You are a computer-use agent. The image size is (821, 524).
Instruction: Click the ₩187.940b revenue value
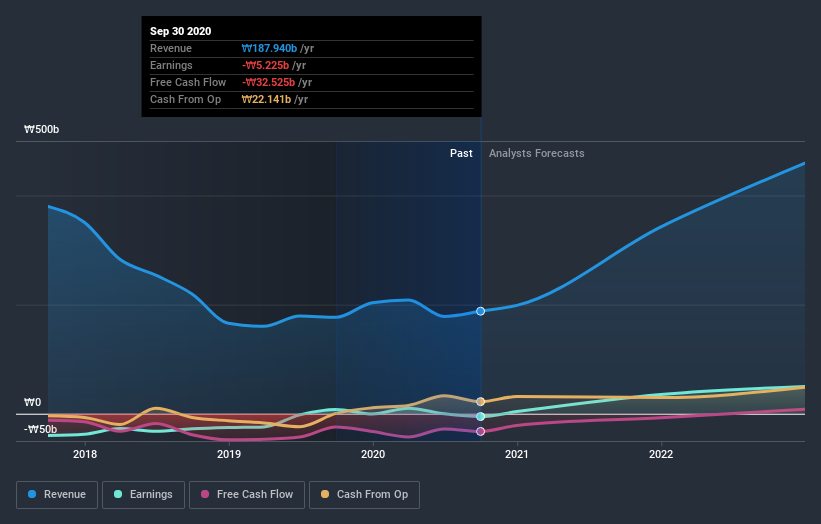click(269, 48)
